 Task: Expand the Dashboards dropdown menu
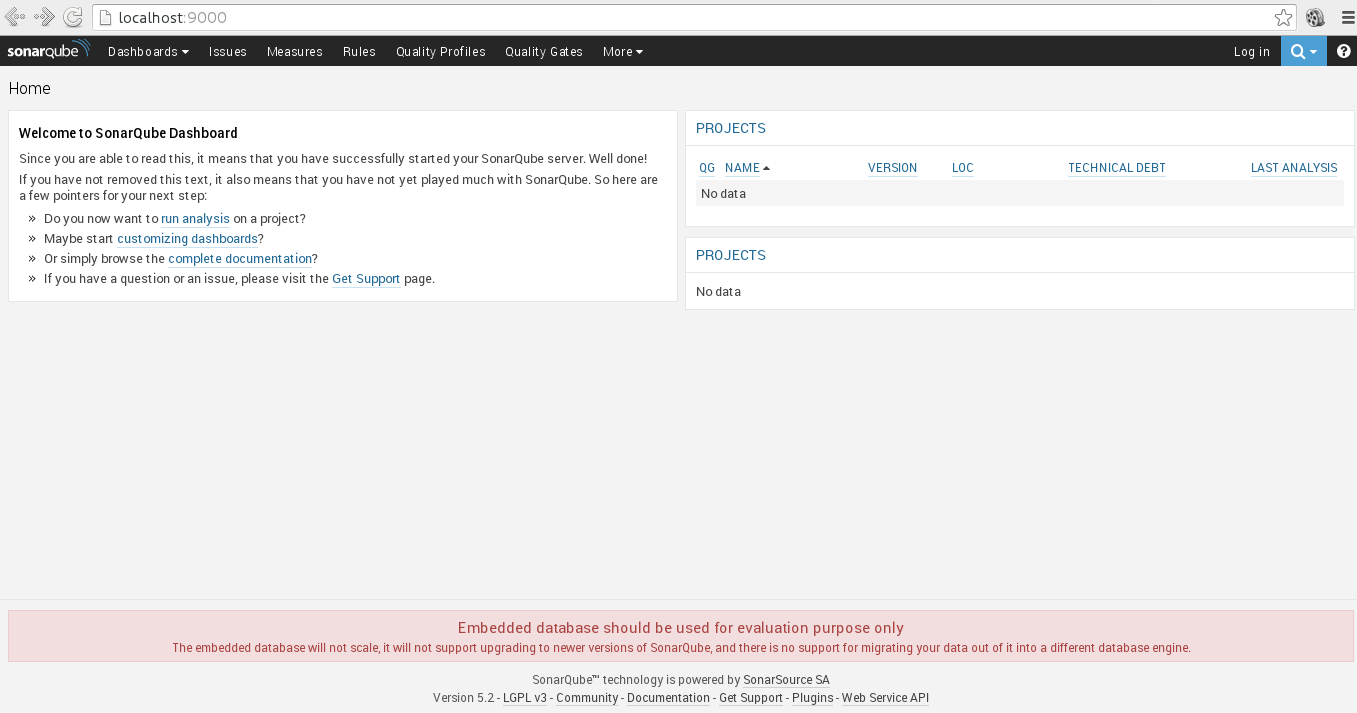coord(148,52)
